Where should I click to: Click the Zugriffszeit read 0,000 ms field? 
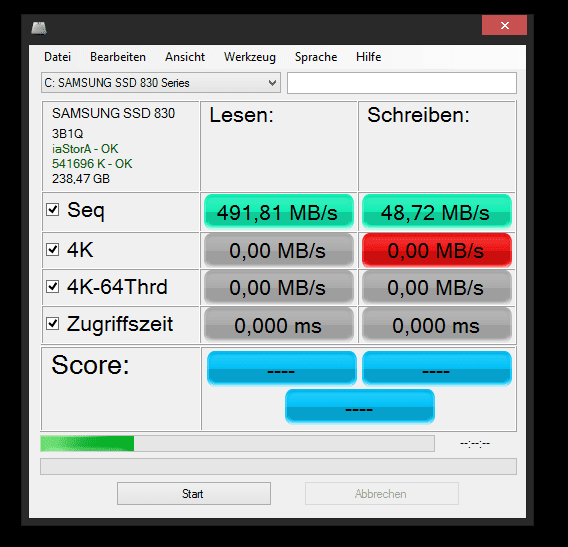[x=279, y=325]
